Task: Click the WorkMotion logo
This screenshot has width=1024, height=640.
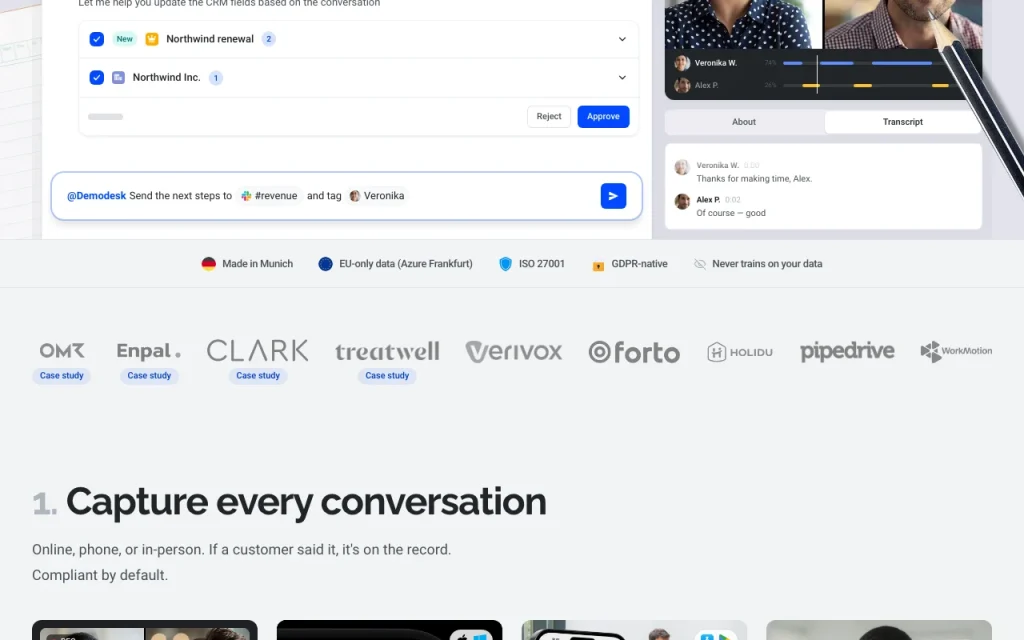Action: pos(956,351)
